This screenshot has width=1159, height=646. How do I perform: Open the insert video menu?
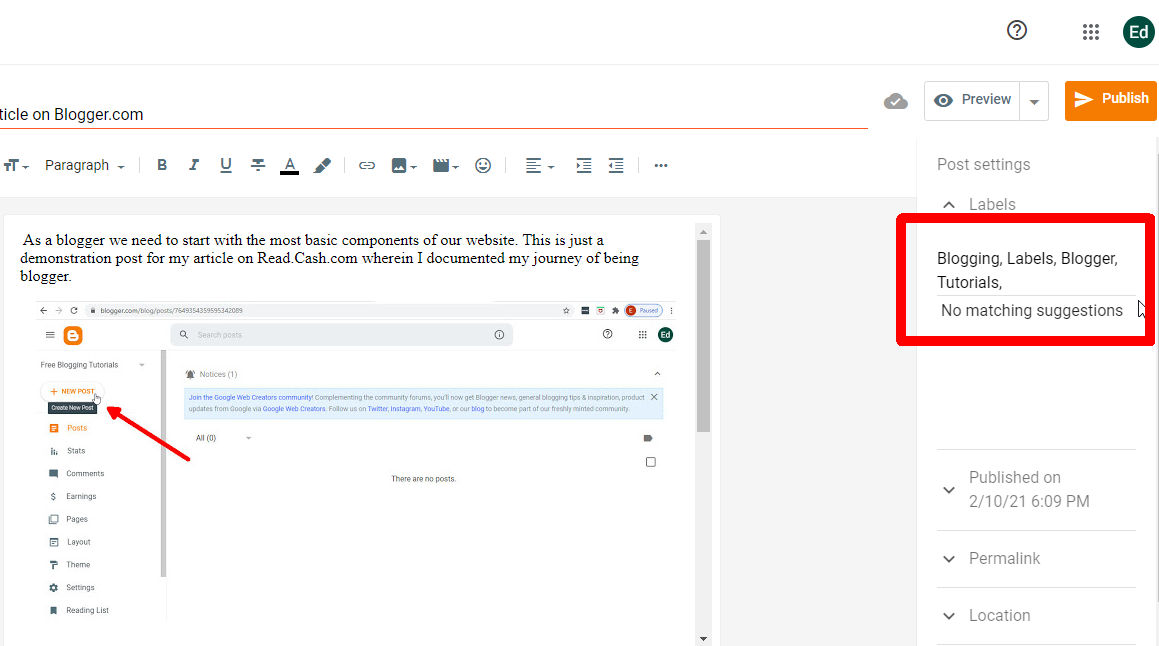445,166
